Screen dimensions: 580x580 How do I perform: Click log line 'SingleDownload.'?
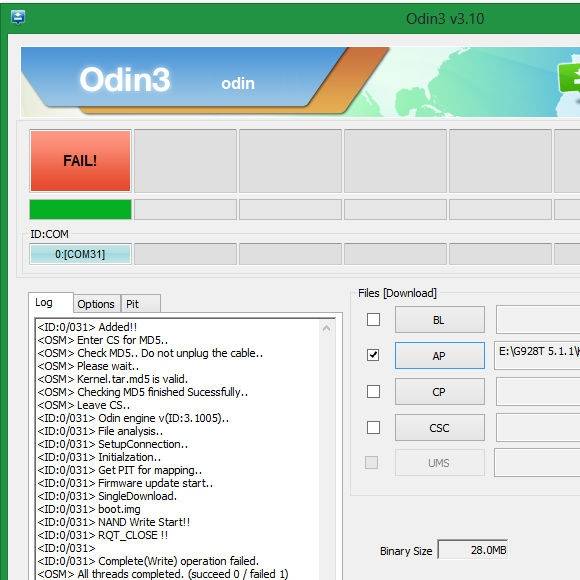(x=107, y=496)
